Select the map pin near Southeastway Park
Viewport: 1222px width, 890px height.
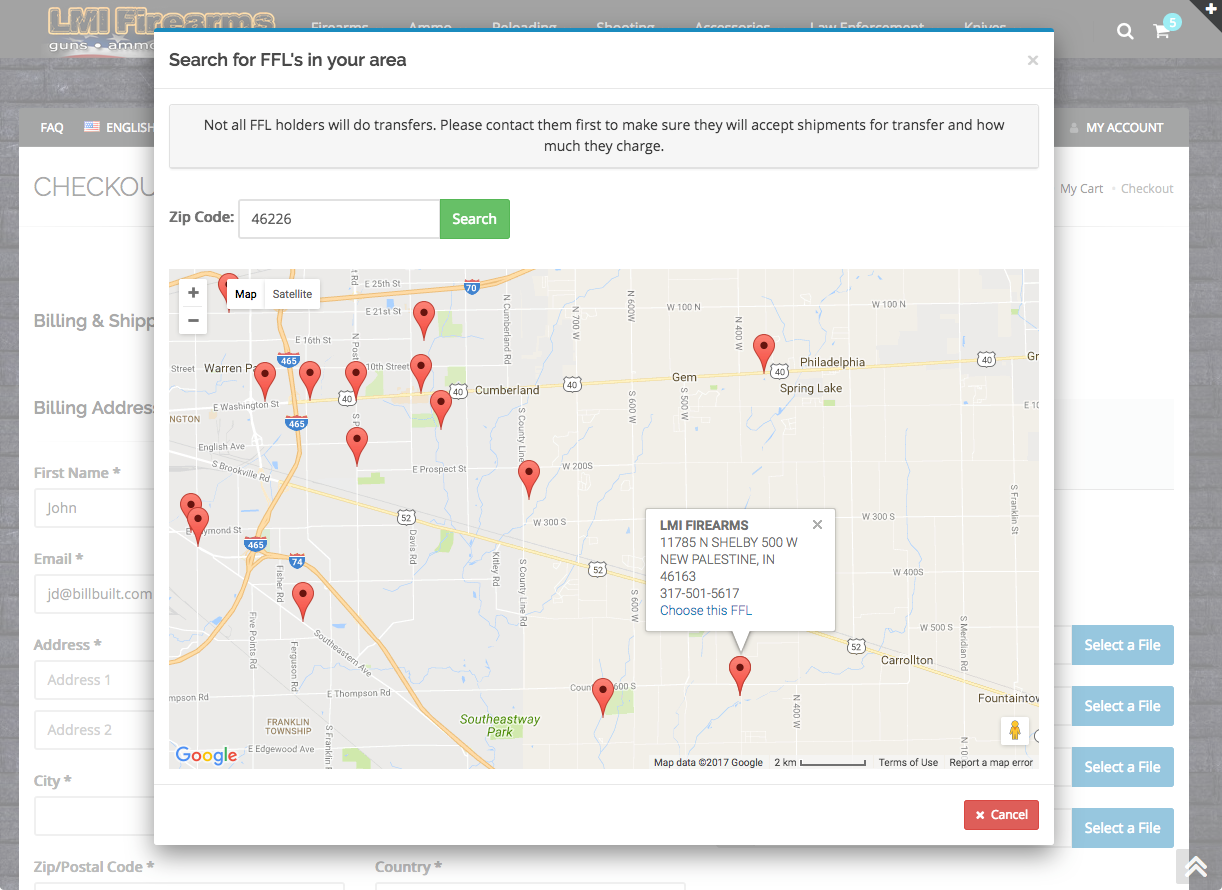pos(602,695)
